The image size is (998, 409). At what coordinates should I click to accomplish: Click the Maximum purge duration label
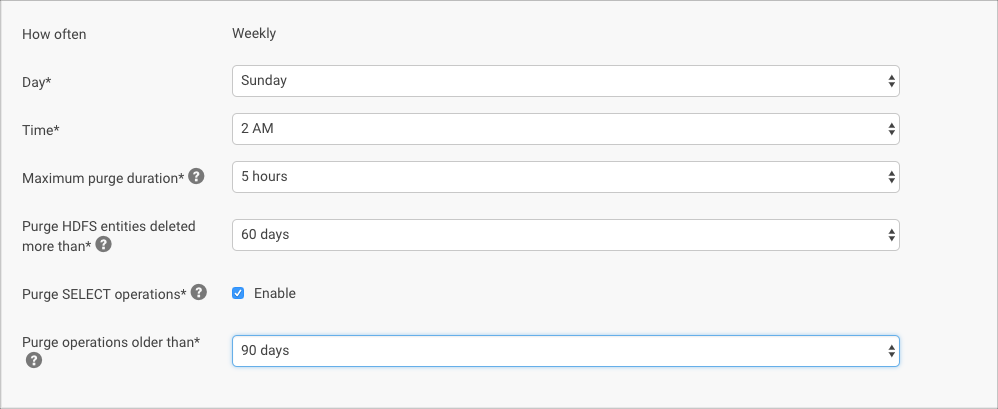(x=102, y=177)
